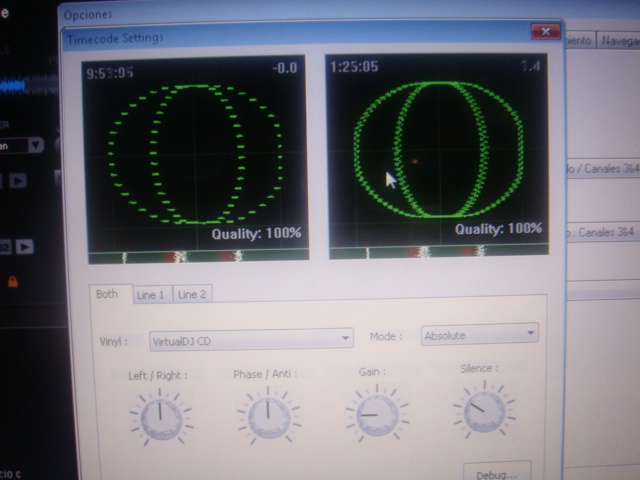Screen dimensions: 640x480
Task: Click the Silence knob
Action: (x=484, y=410)
